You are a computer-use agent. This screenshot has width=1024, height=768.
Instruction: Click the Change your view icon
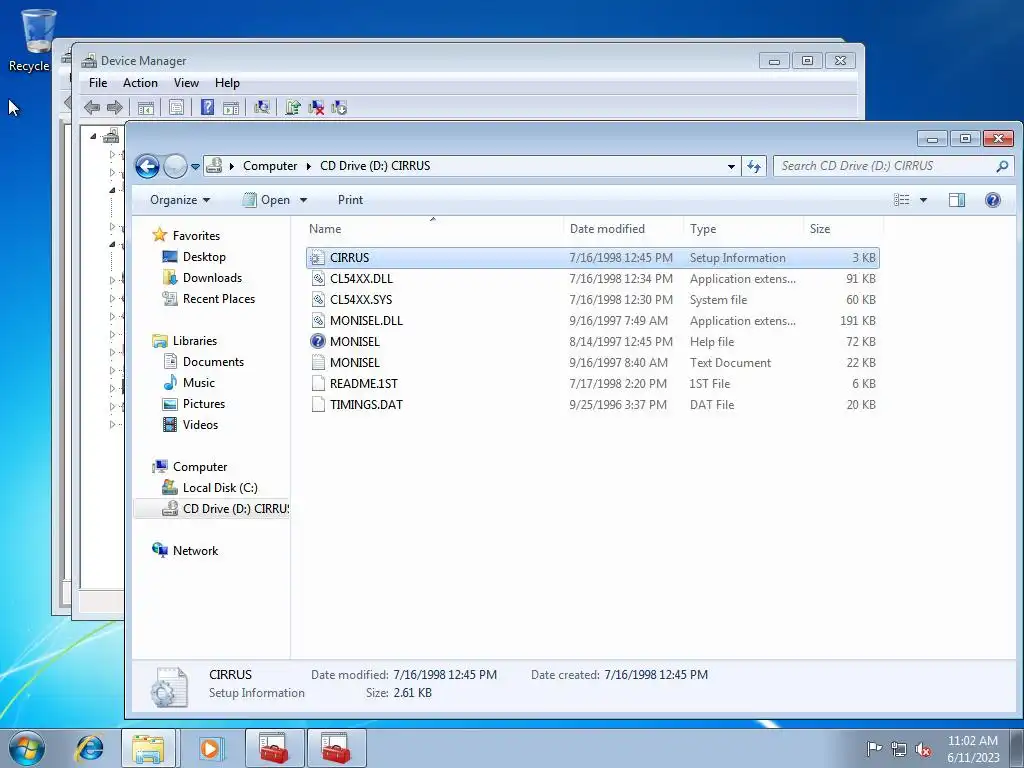click(x=901, y=200)
